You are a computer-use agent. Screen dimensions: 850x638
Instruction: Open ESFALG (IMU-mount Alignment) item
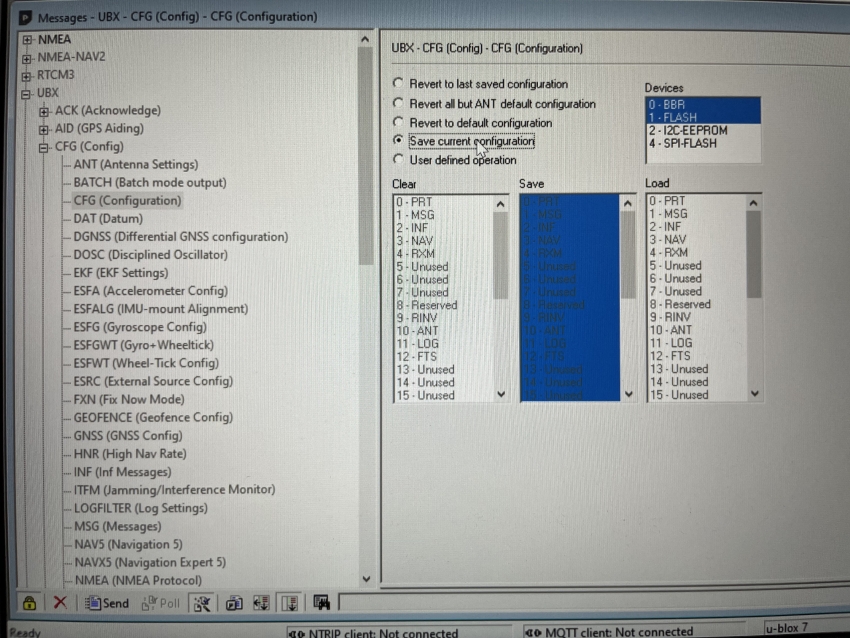(x=160, y=309)
